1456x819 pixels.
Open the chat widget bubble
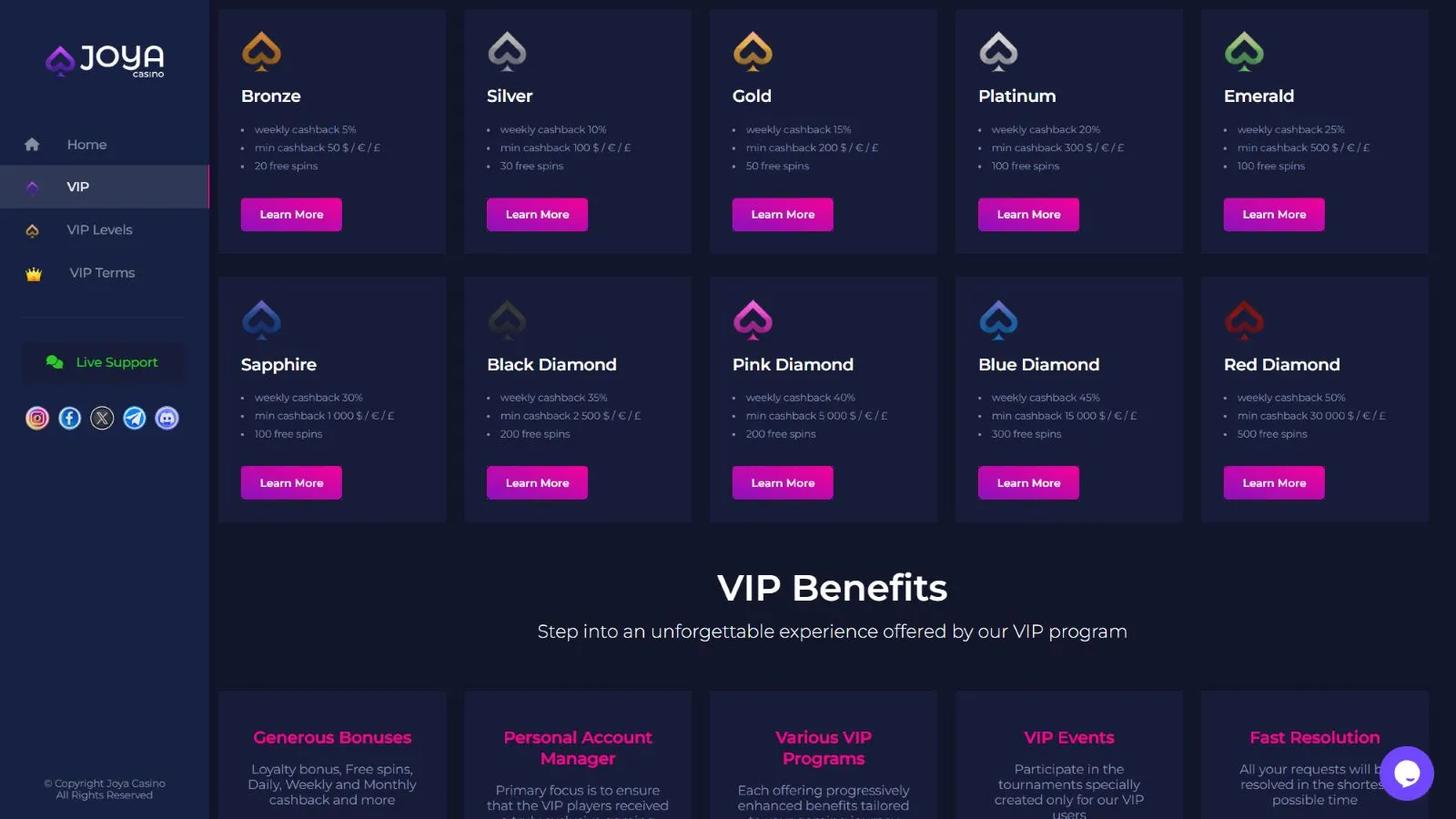(x=1406, y=773)
